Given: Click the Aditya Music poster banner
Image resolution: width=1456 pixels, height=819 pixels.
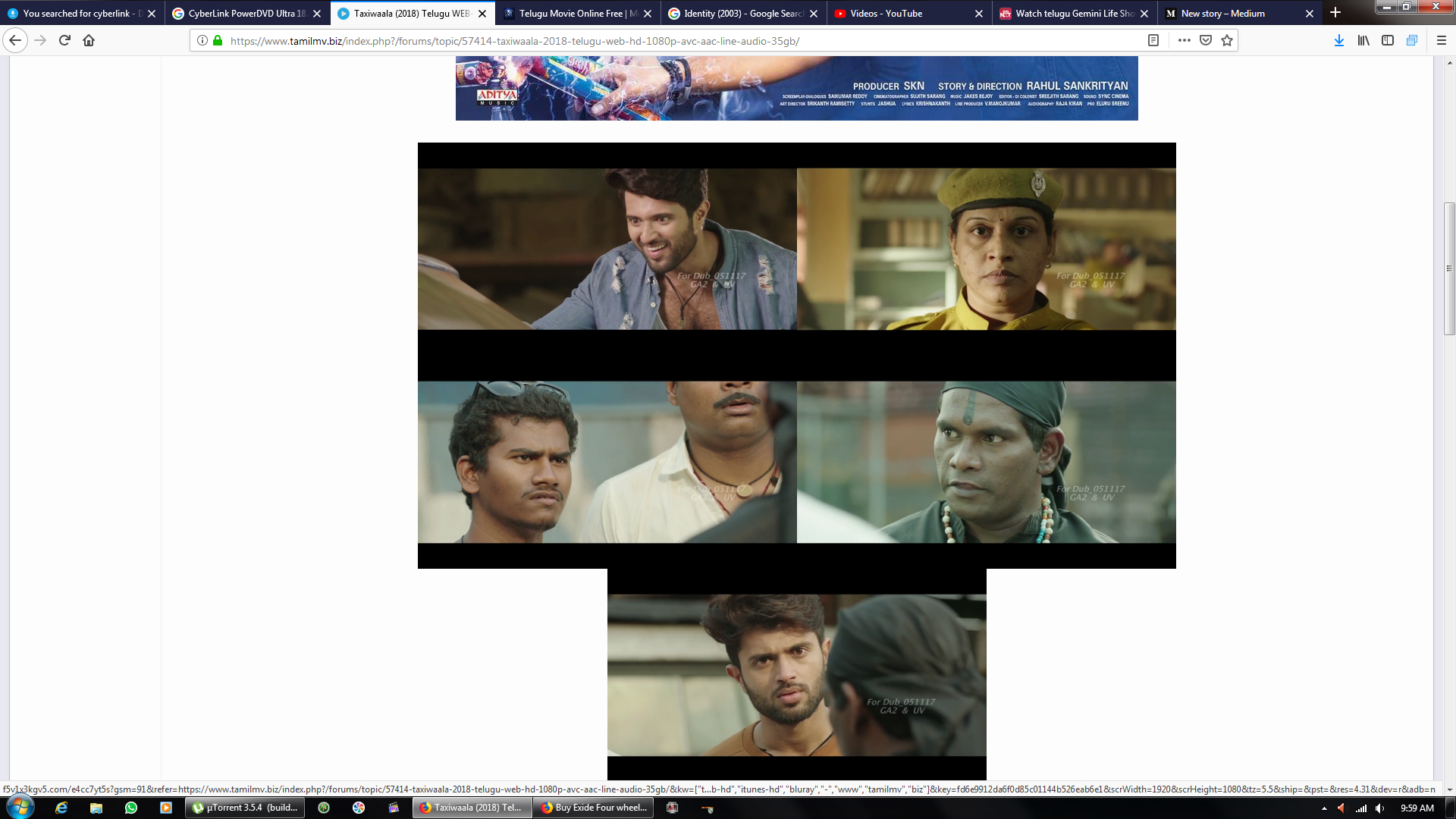Looking at the screenshot, I should coord(796,88).
